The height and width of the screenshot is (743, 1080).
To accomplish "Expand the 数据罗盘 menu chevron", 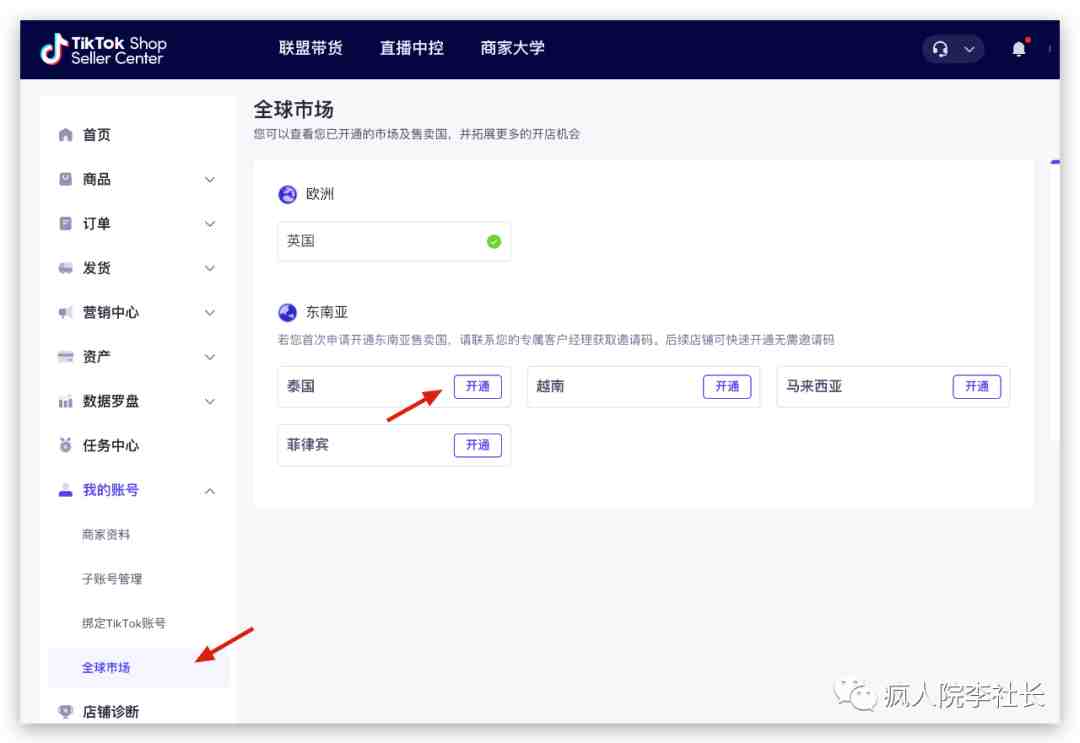I will pyautogui.click(x=210, y=401).
